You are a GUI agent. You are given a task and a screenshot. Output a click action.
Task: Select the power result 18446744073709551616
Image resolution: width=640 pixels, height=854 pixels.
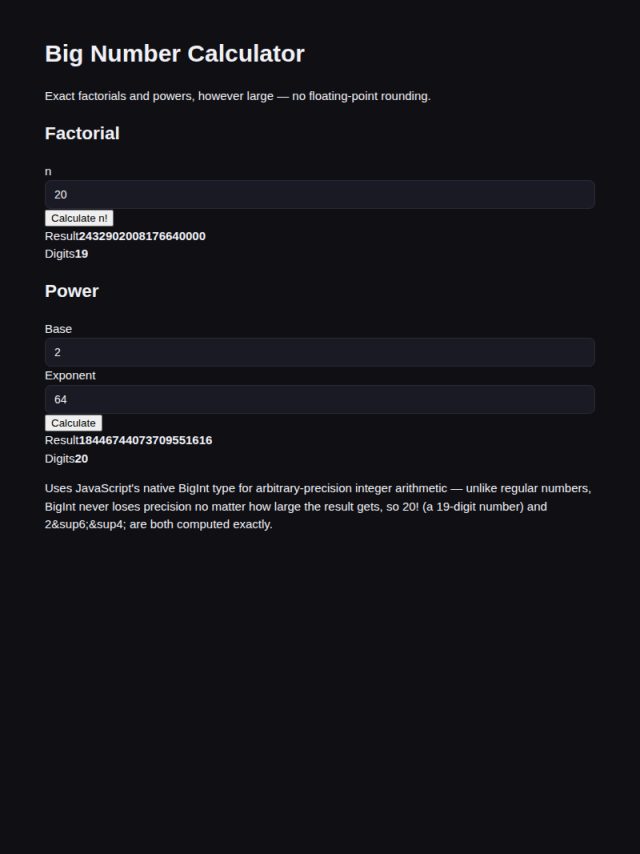click(145, 440)
